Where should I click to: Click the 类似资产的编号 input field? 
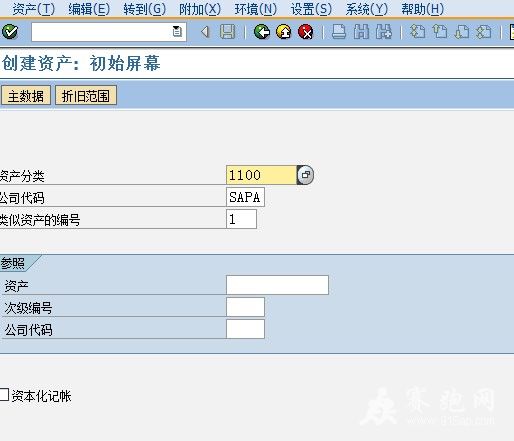(241, 219)
